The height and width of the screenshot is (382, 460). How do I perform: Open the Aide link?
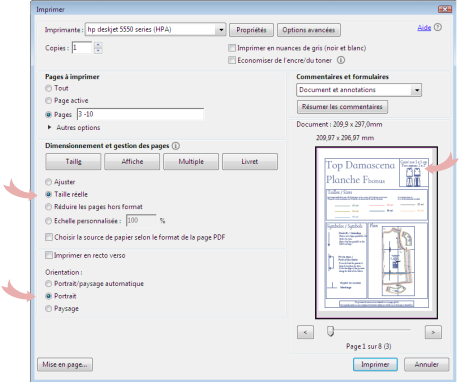(424, 28)
